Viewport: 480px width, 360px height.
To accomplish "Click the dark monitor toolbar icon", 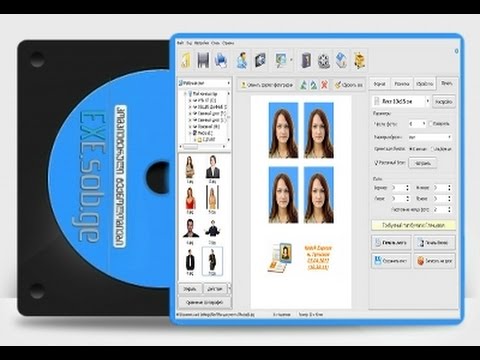I will coord(260,60).
